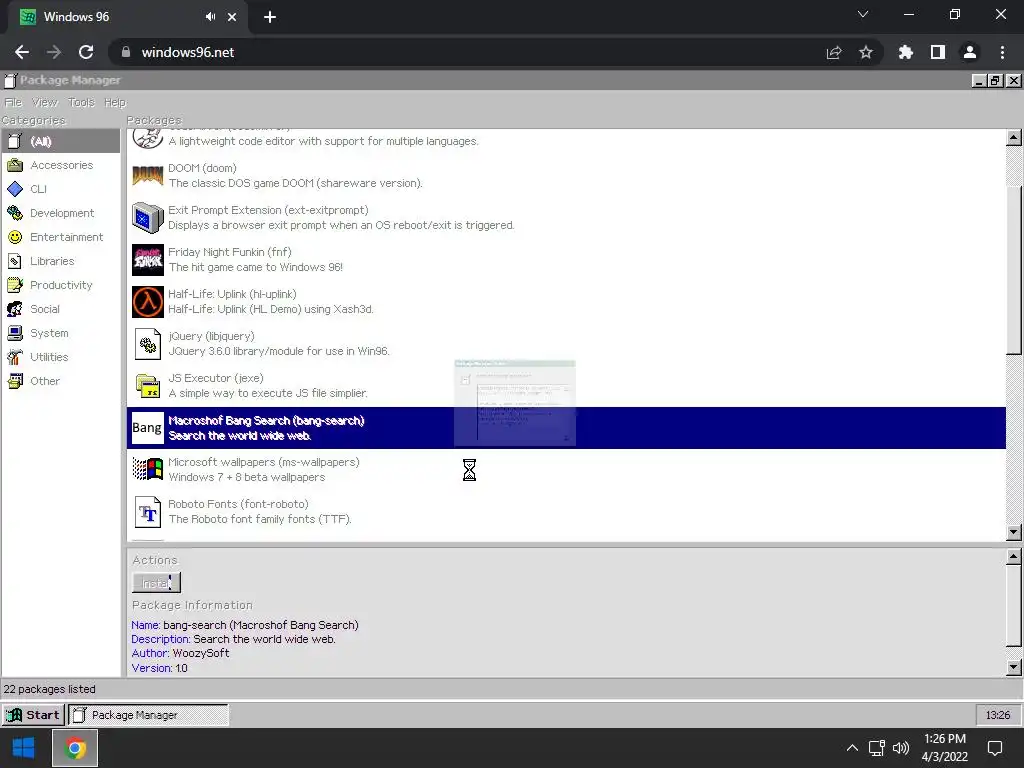The image size is (1024, 768).
Task: Toggle Chrome side panel
Action: tap(938, 52)
